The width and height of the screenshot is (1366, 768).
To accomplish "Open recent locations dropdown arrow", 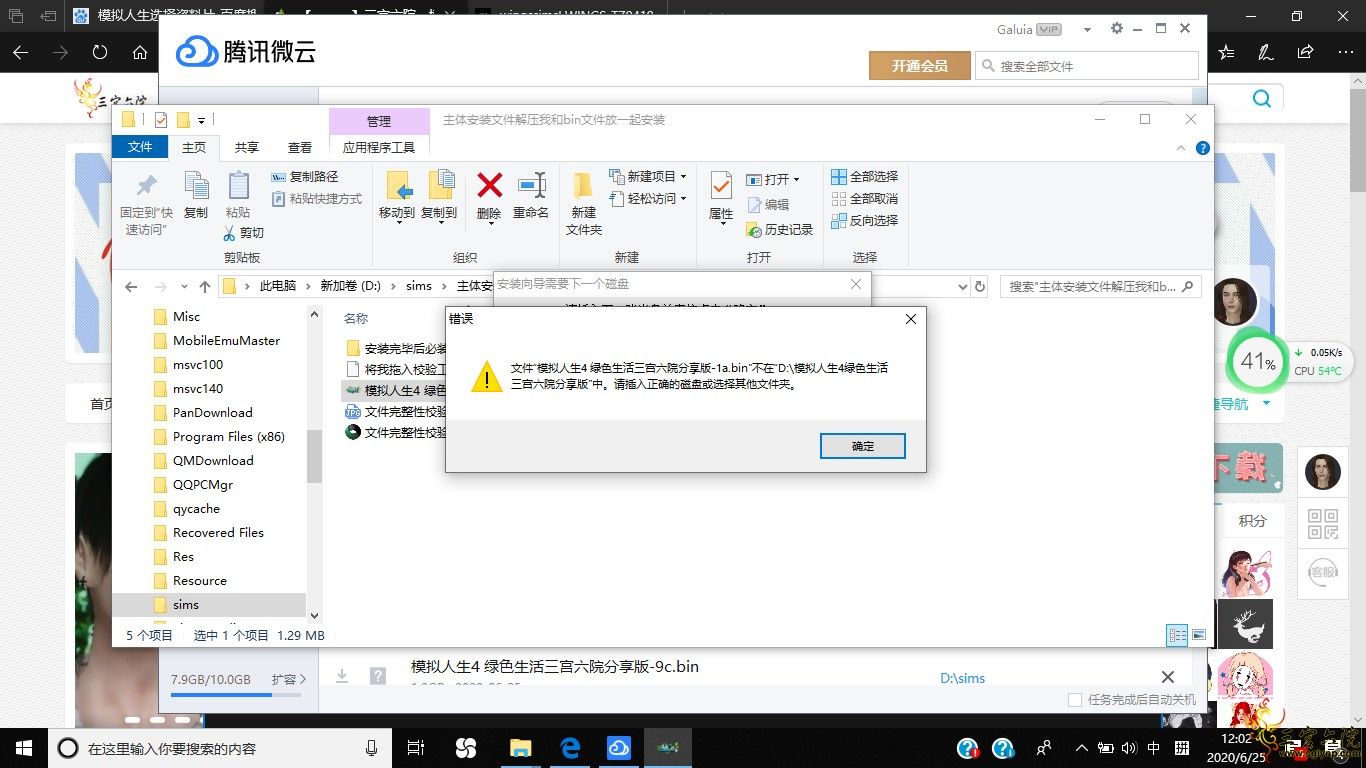I will click(x=183, y=287).
